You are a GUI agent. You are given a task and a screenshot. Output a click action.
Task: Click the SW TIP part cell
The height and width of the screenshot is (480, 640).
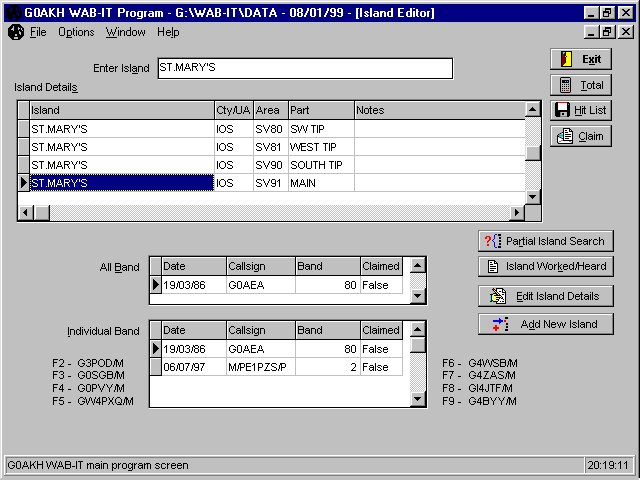point(321,129)
